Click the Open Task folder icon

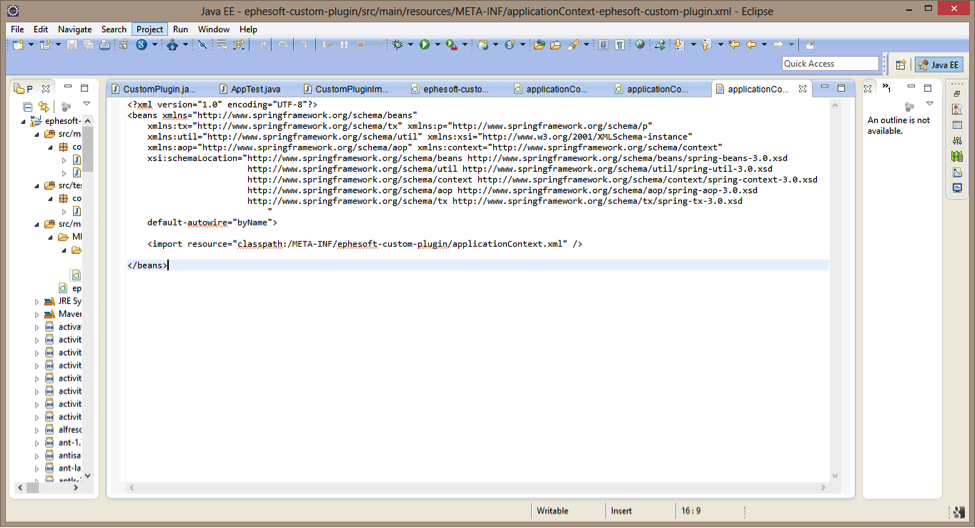555,45
